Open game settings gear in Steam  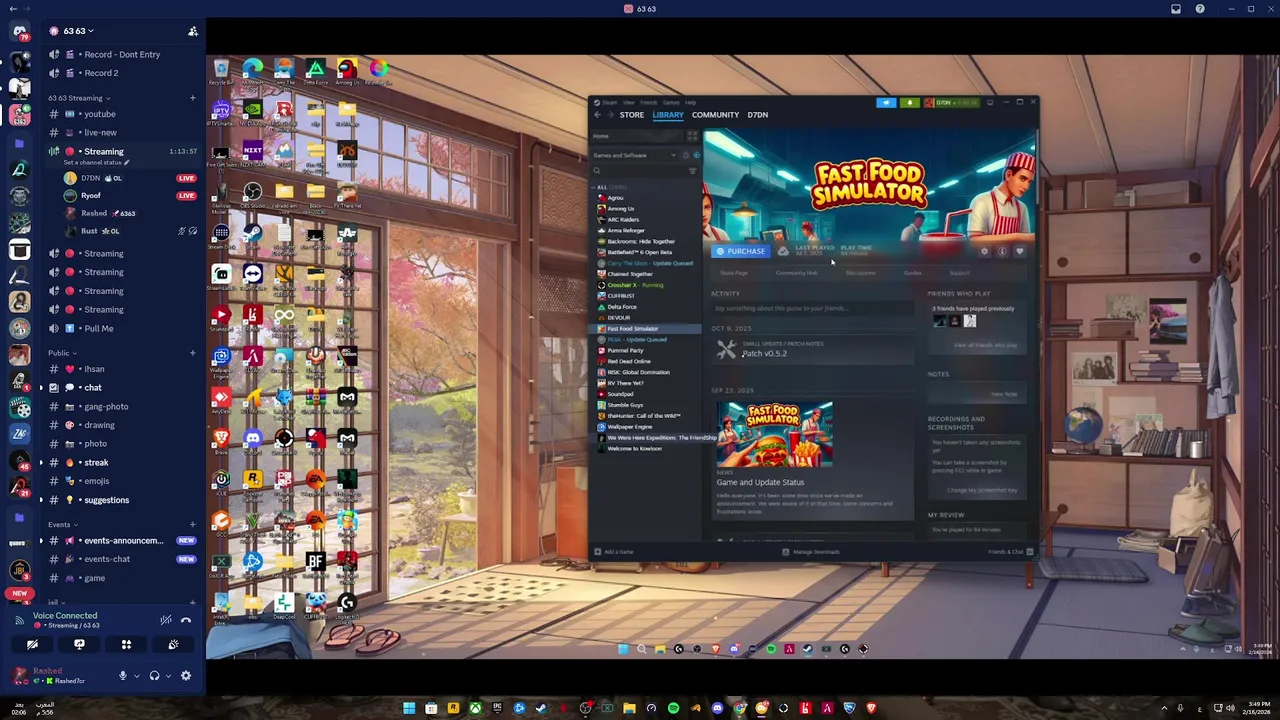984,252
